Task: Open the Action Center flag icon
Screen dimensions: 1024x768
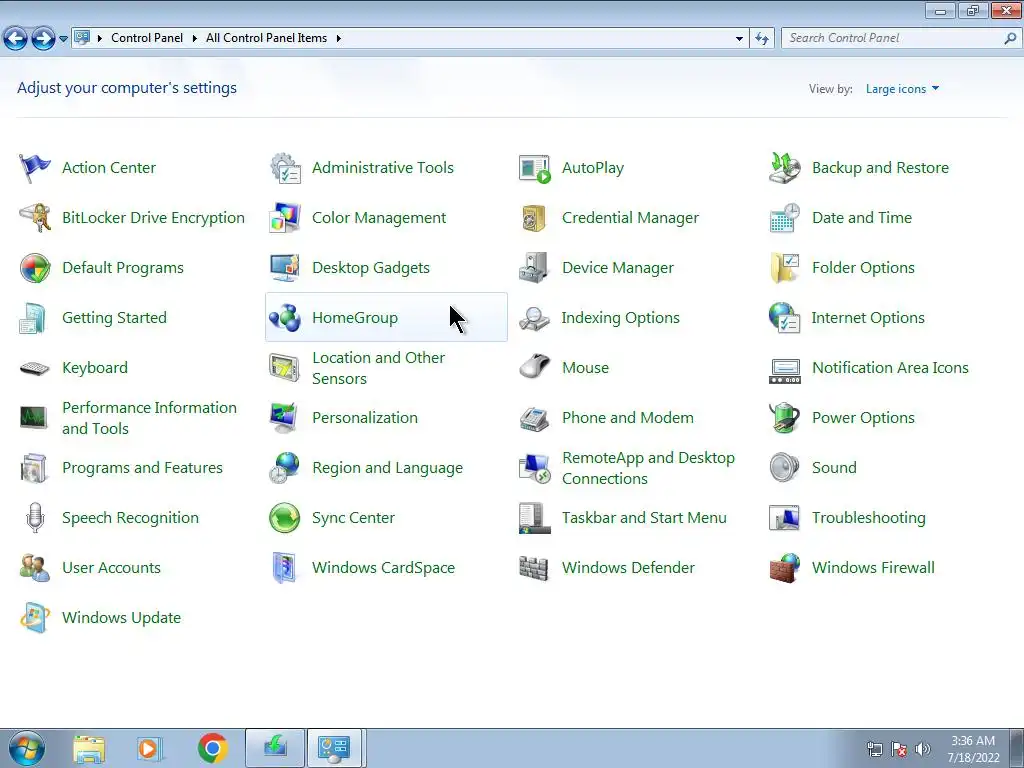Action: coord(35,168)
